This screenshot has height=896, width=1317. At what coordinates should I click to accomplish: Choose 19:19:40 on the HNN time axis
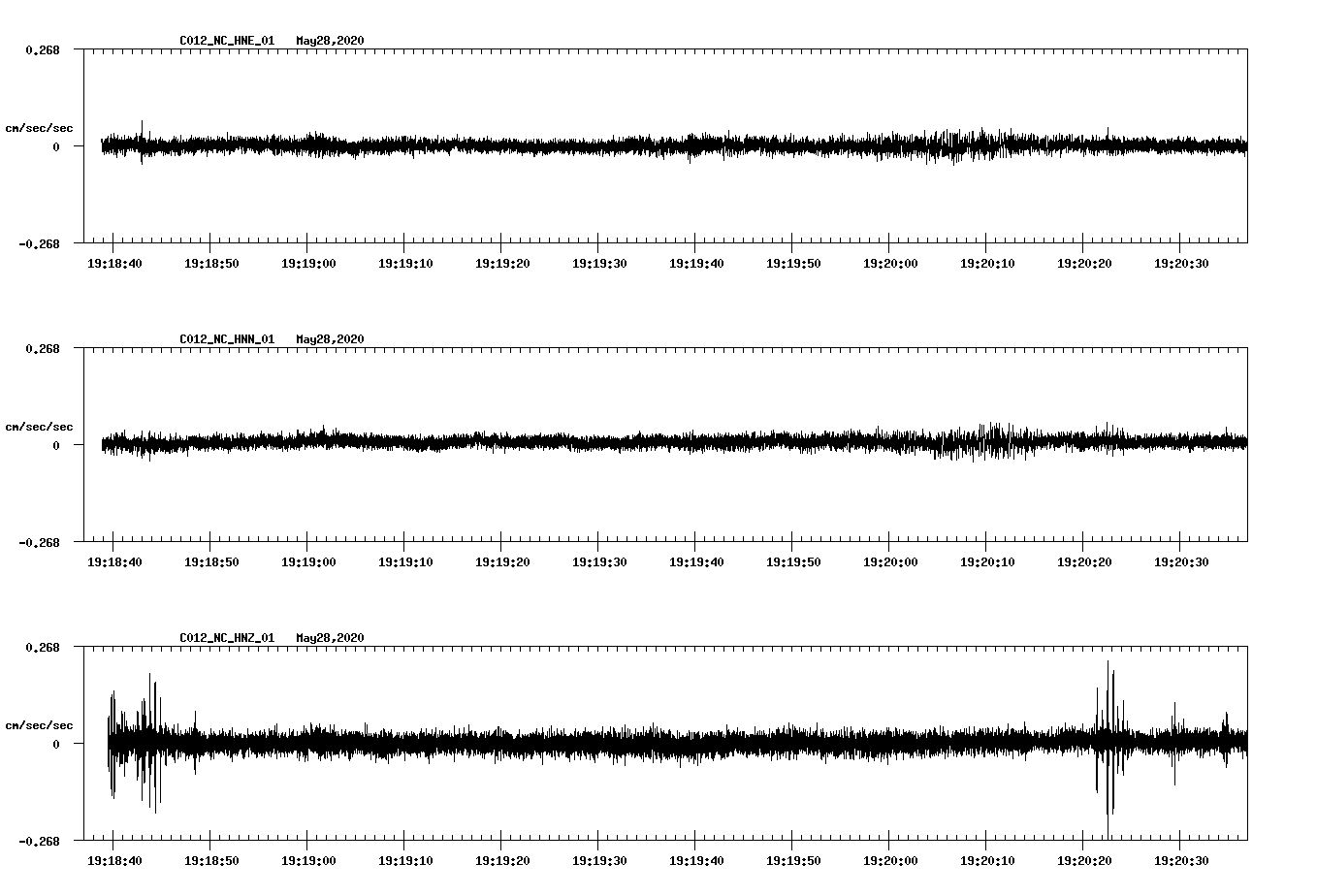tap(696, 561)
